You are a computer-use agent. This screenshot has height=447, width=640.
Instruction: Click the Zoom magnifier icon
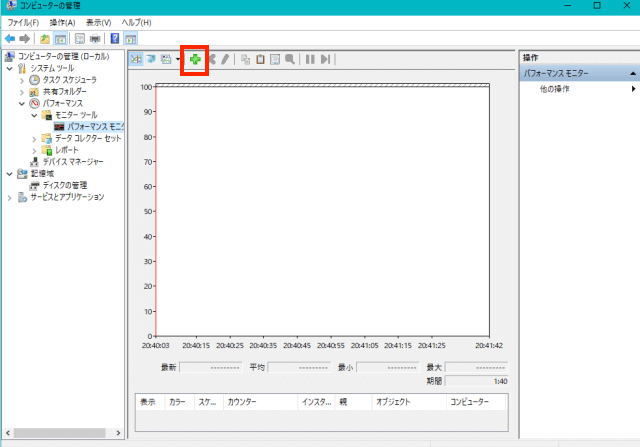(290, 60)
